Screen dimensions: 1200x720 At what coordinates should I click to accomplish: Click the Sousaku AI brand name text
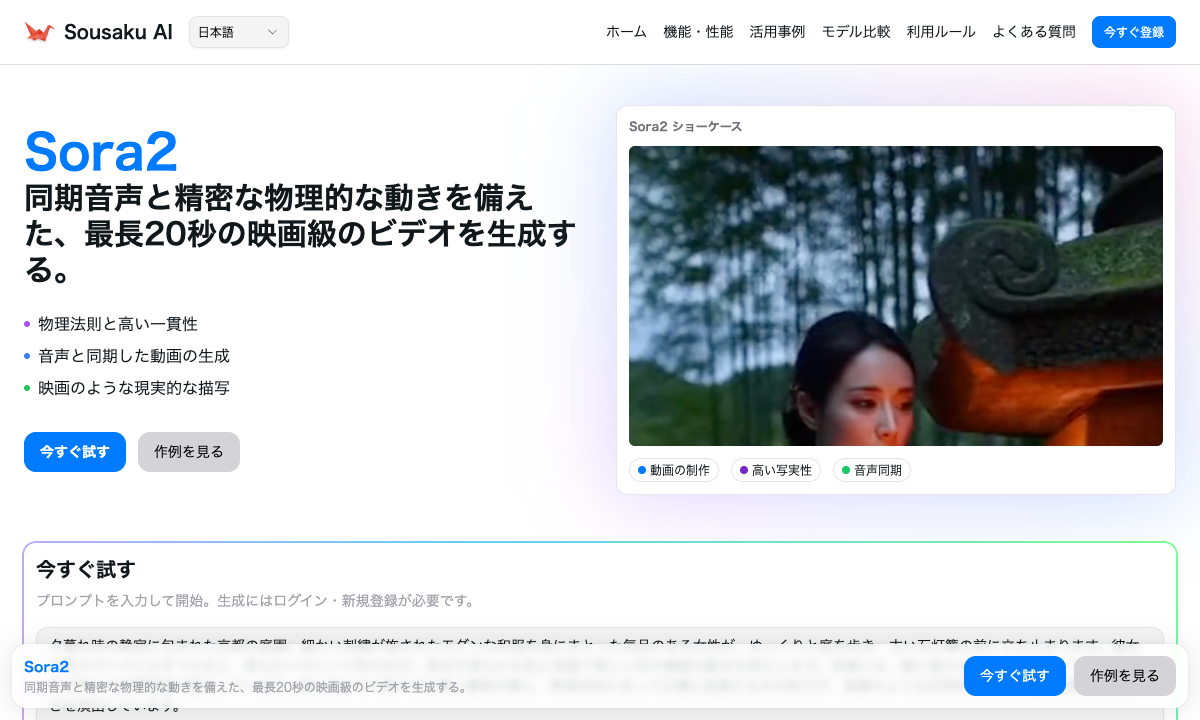[x=118, y=32]
